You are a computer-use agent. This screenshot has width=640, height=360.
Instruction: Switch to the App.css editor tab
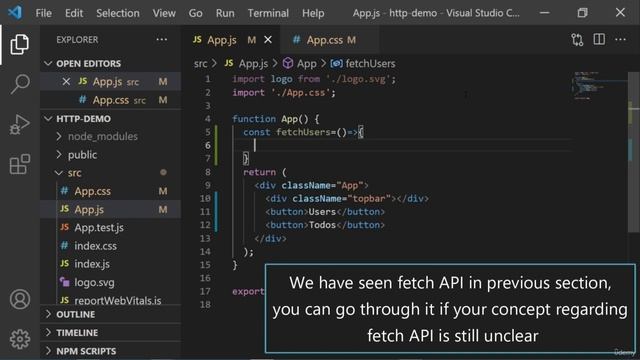(x=330, y=40)
